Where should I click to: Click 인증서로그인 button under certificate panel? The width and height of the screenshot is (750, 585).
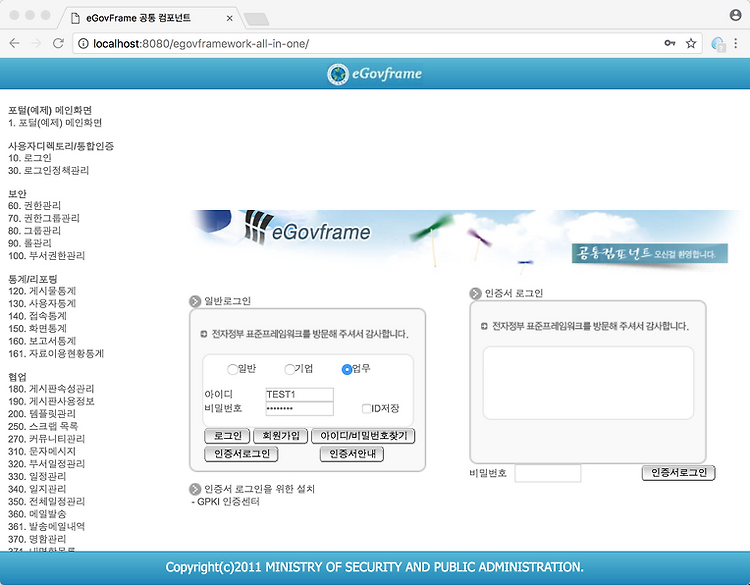[678, 473]
